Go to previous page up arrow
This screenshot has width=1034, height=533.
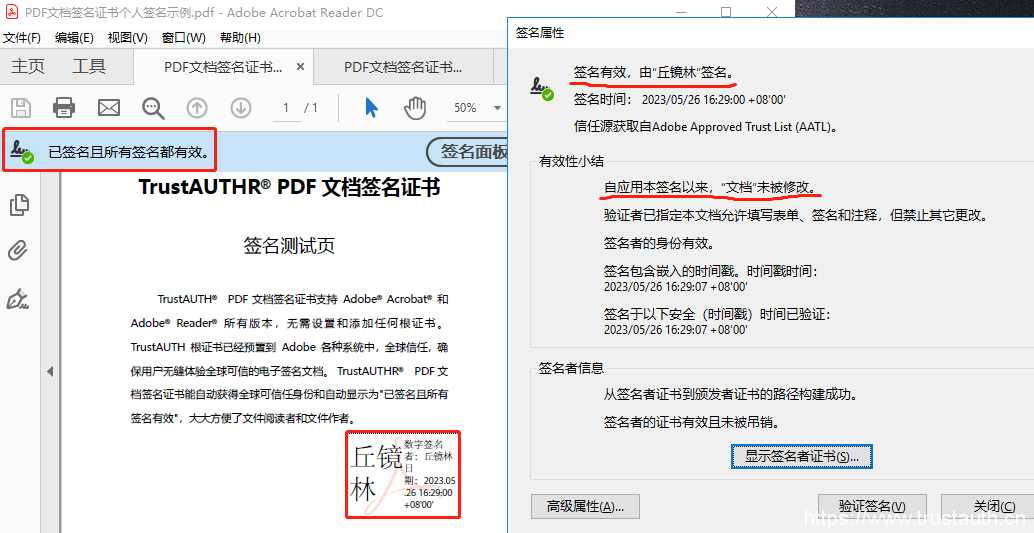click(x=197, y=108)
